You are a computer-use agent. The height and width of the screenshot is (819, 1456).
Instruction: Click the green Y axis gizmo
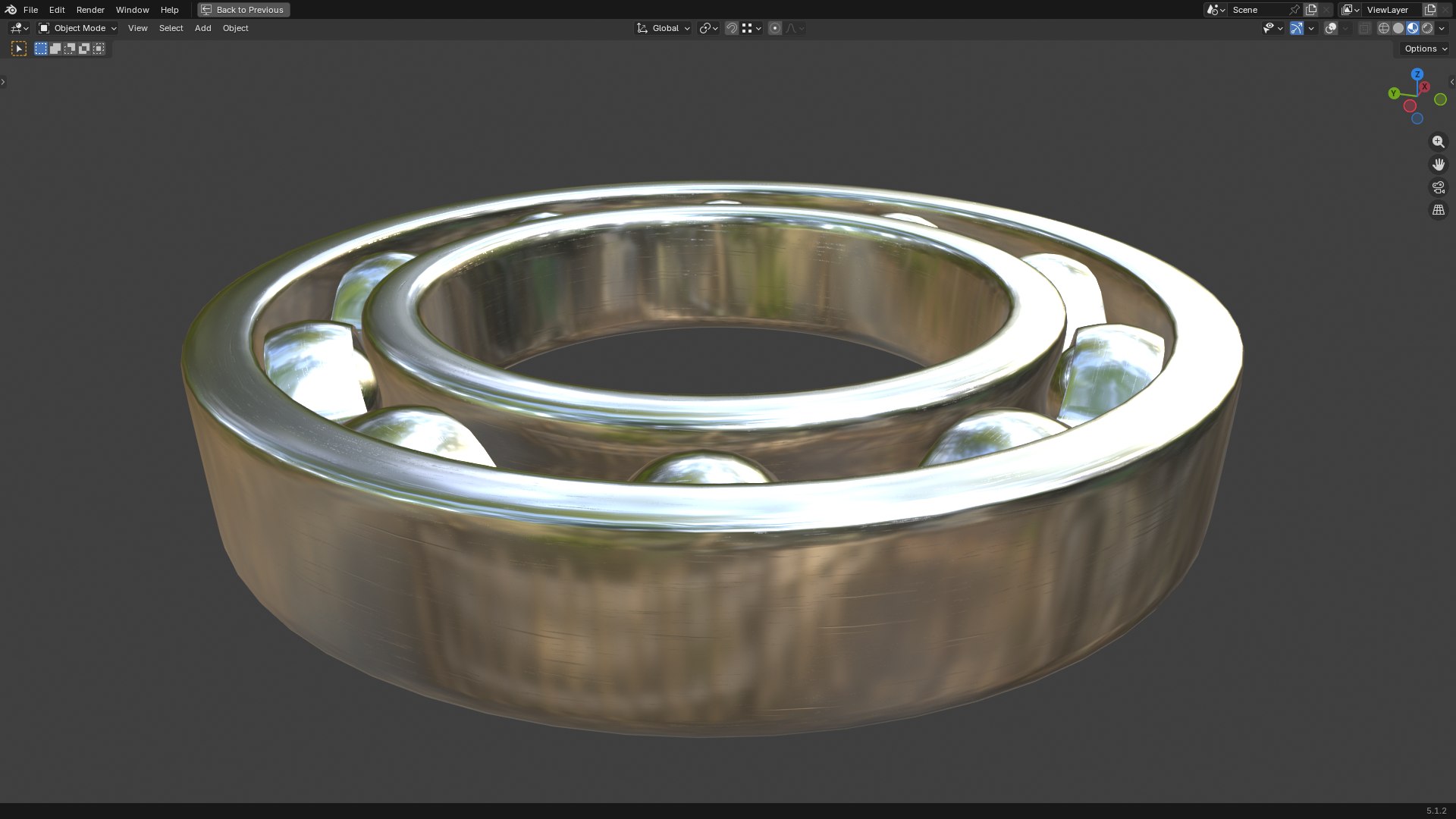1394,93
